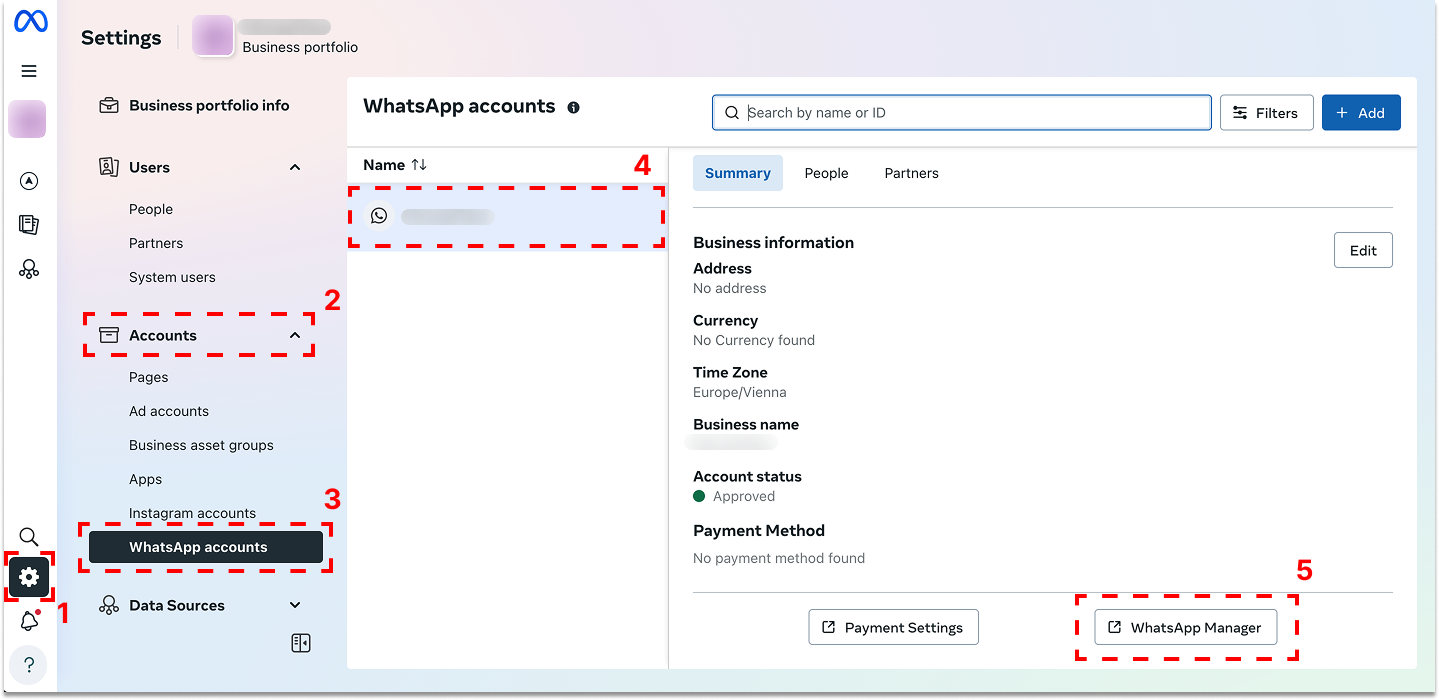
Task: Click the 'No address' text
Action: [730, 288]
